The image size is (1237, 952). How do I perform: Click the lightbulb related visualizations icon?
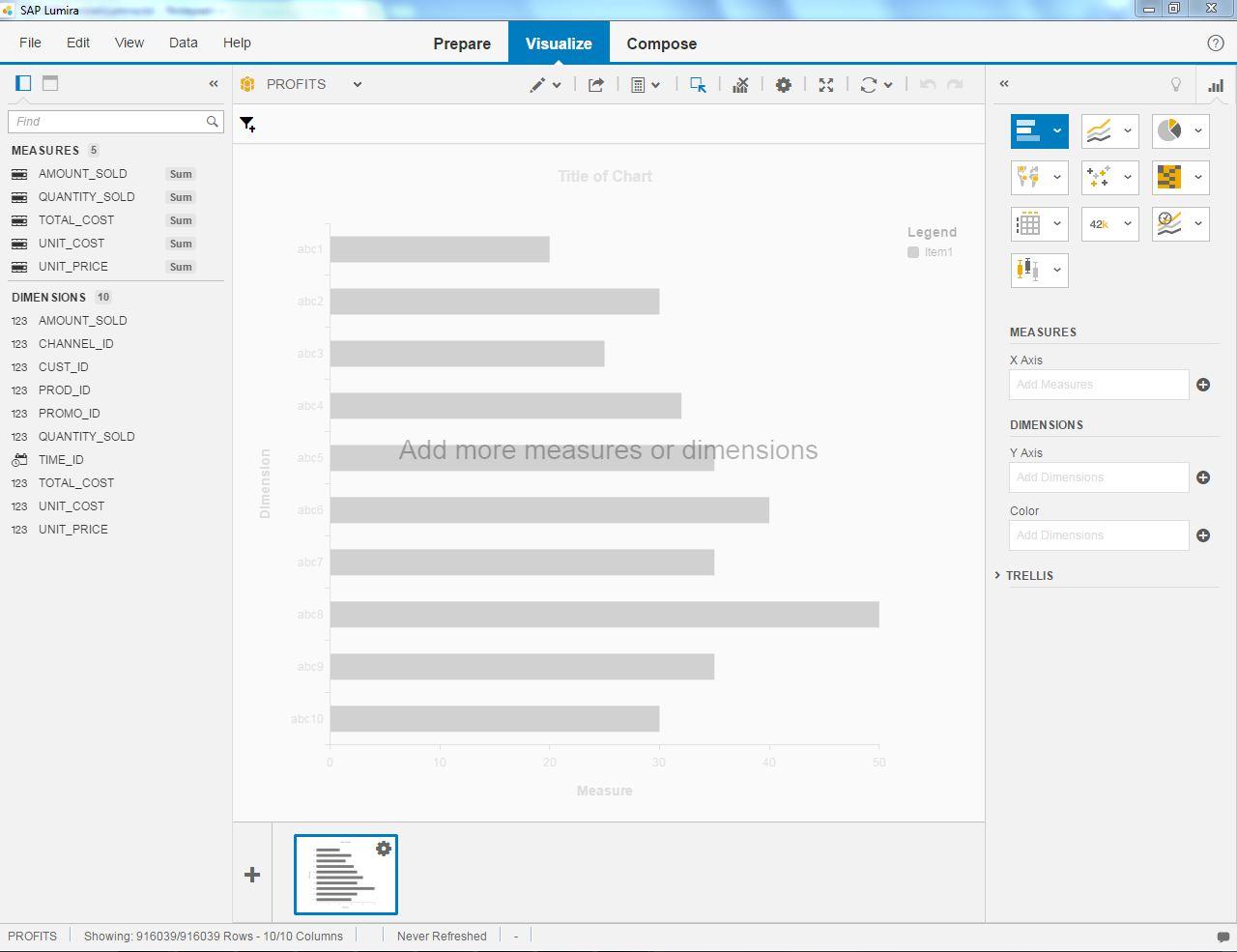1176,84
